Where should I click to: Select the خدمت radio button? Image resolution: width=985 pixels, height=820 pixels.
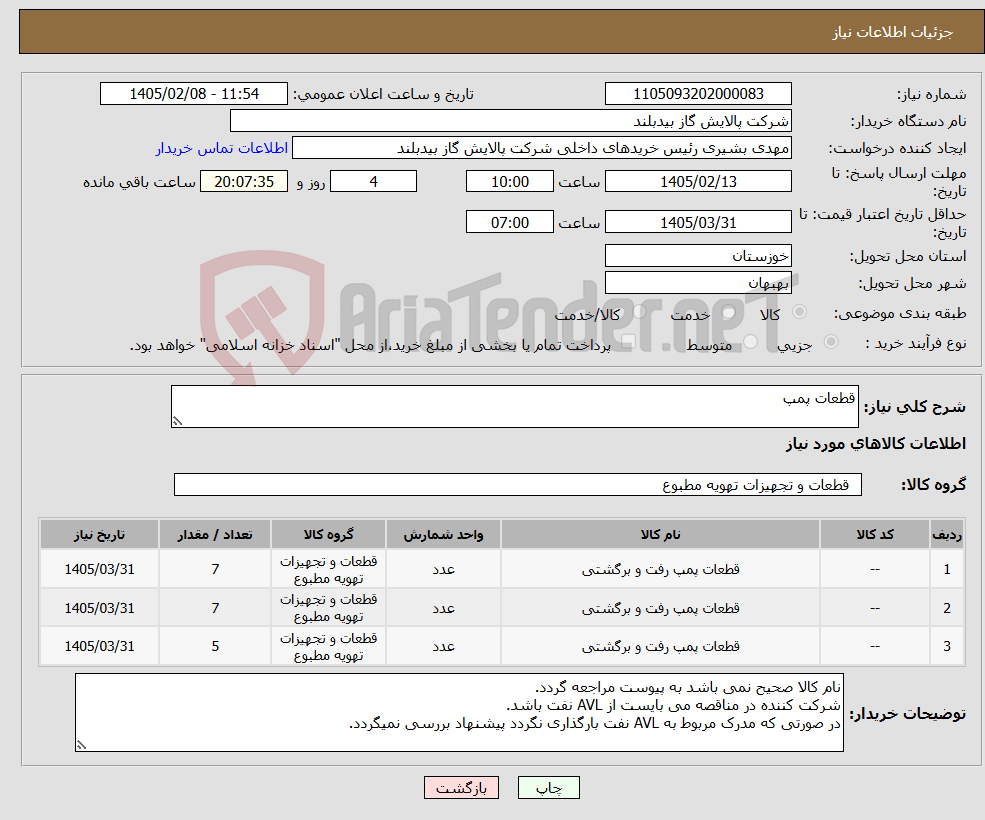[729, 312]
